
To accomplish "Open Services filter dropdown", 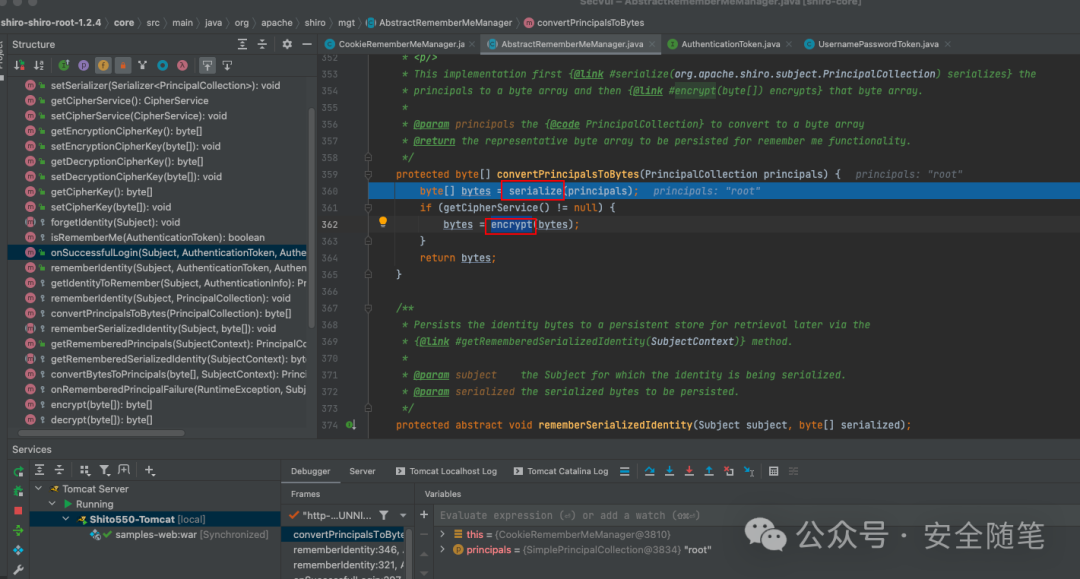I will pos(105,470).
